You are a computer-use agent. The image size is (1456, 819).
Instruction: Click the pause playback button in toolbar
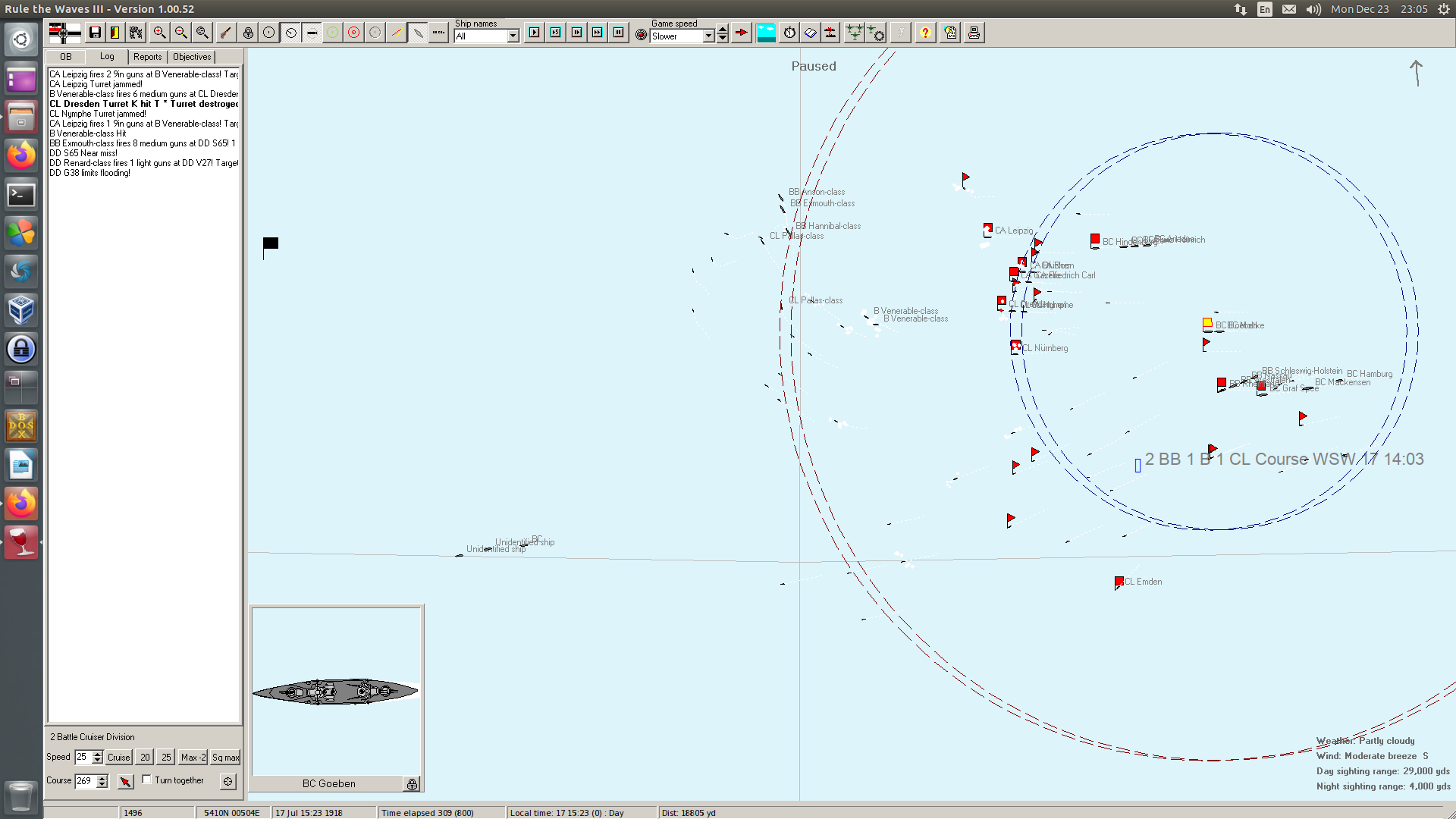[x=619, y=33]
